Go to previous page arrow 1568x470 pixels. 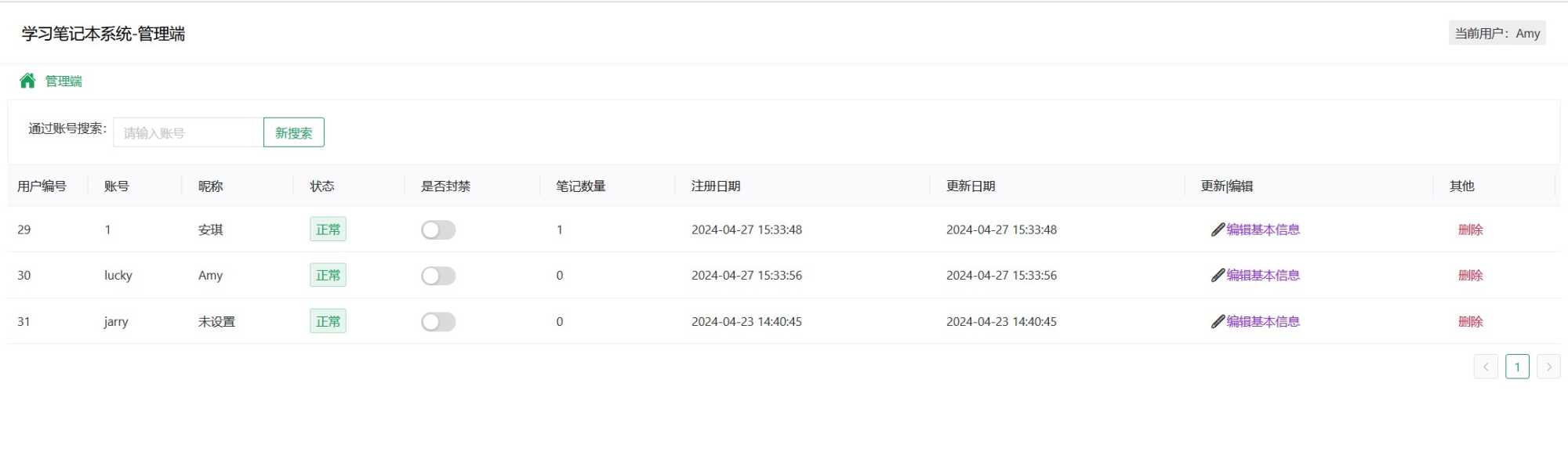tap(1485, 367)
